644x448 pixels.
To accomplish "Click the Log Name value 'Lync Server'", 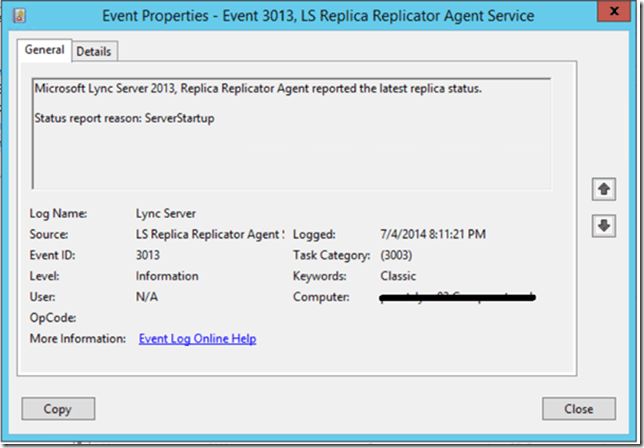I will click(x=166, y=213).
